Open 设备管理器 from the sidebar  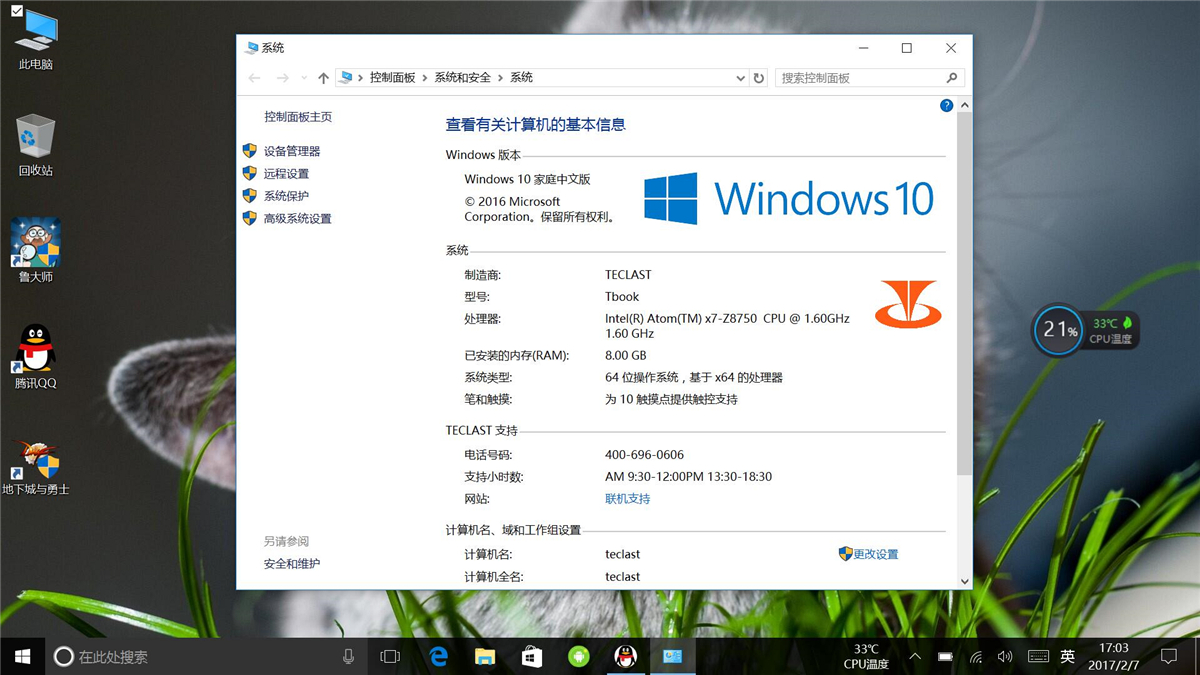point(293,151)
